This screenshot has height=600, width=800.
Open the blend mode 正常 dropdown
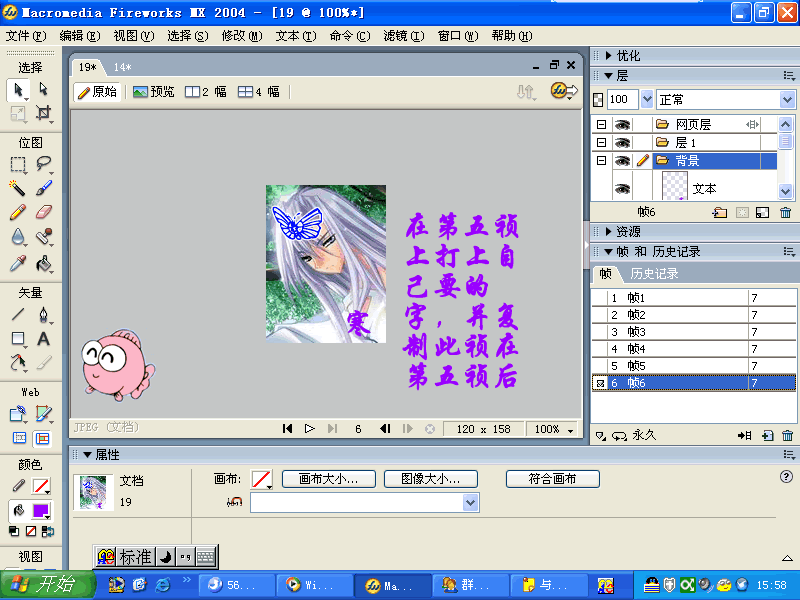pyautogui.click(x=787, y=99)
